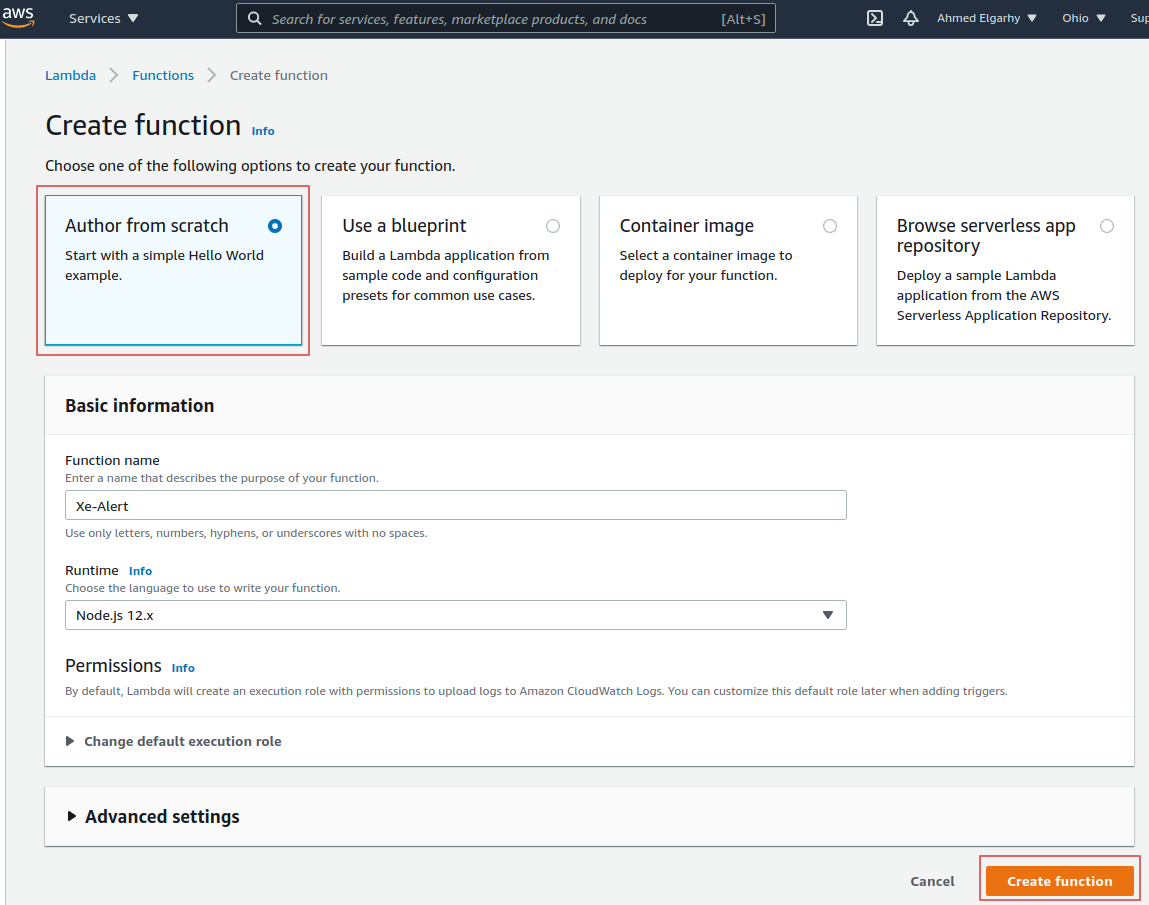1149x905 pixels.
Task: Click the Browse serverless app repository title
Action: point(986,235)
